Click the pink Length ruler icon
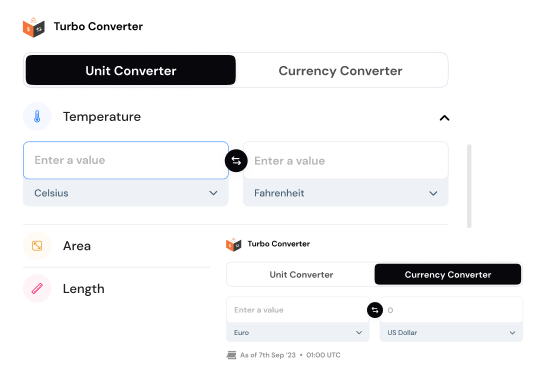Image resolution: width=539 pixels, height=380 pixels. click(x=37, y=289)
